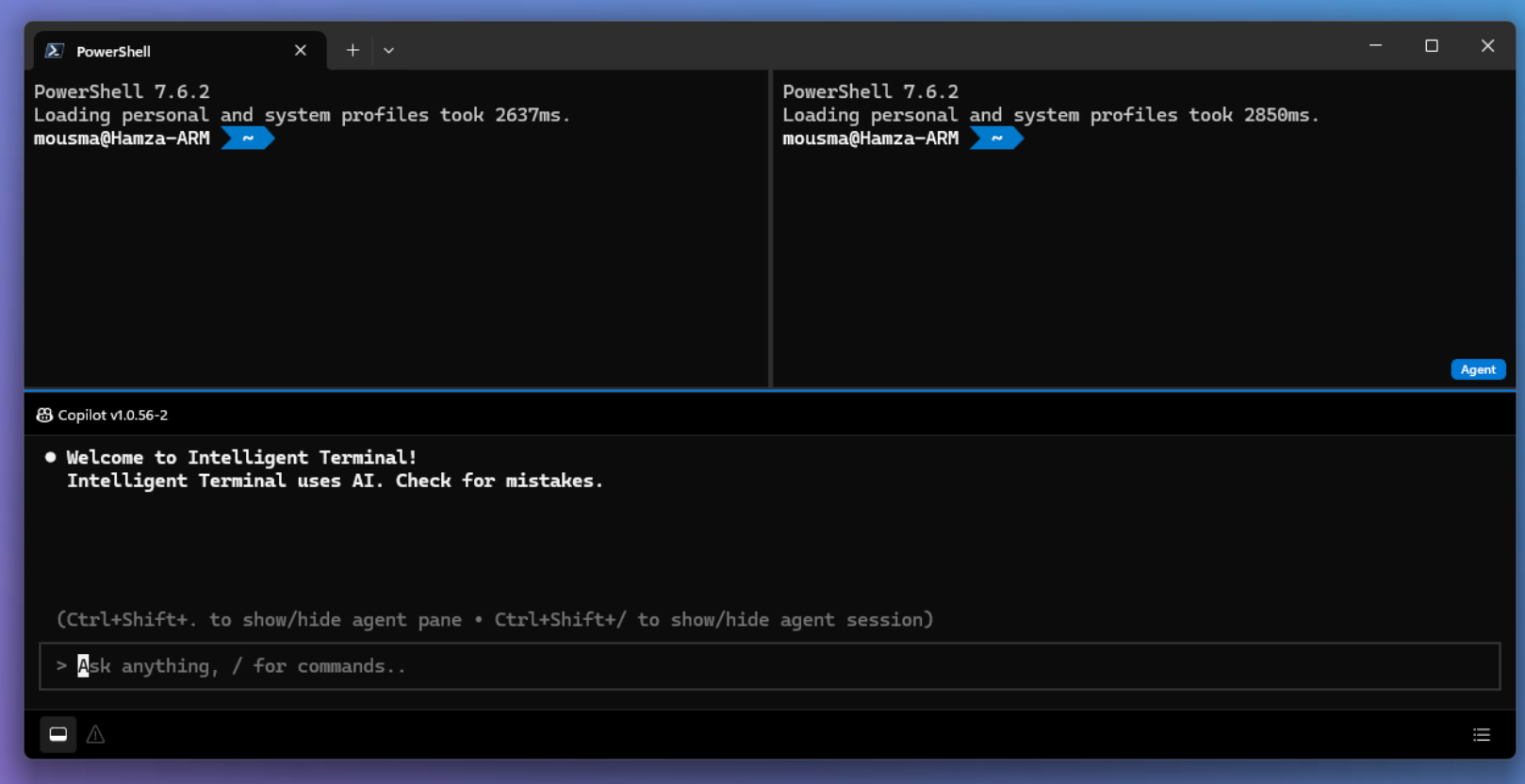Click the PowerShell icon on the tab
Screen dimensions: 1525x784
pos(55,51)
